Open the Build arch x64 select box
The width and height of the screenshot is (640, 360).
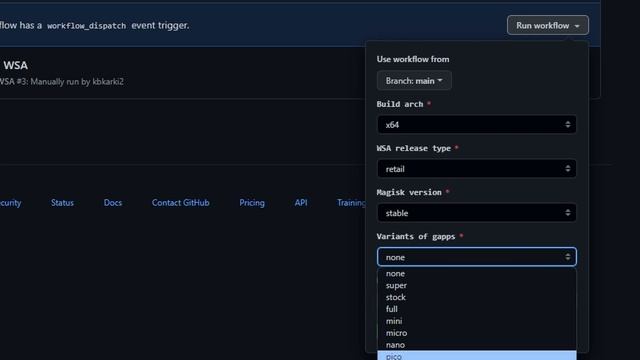[477, 125]
